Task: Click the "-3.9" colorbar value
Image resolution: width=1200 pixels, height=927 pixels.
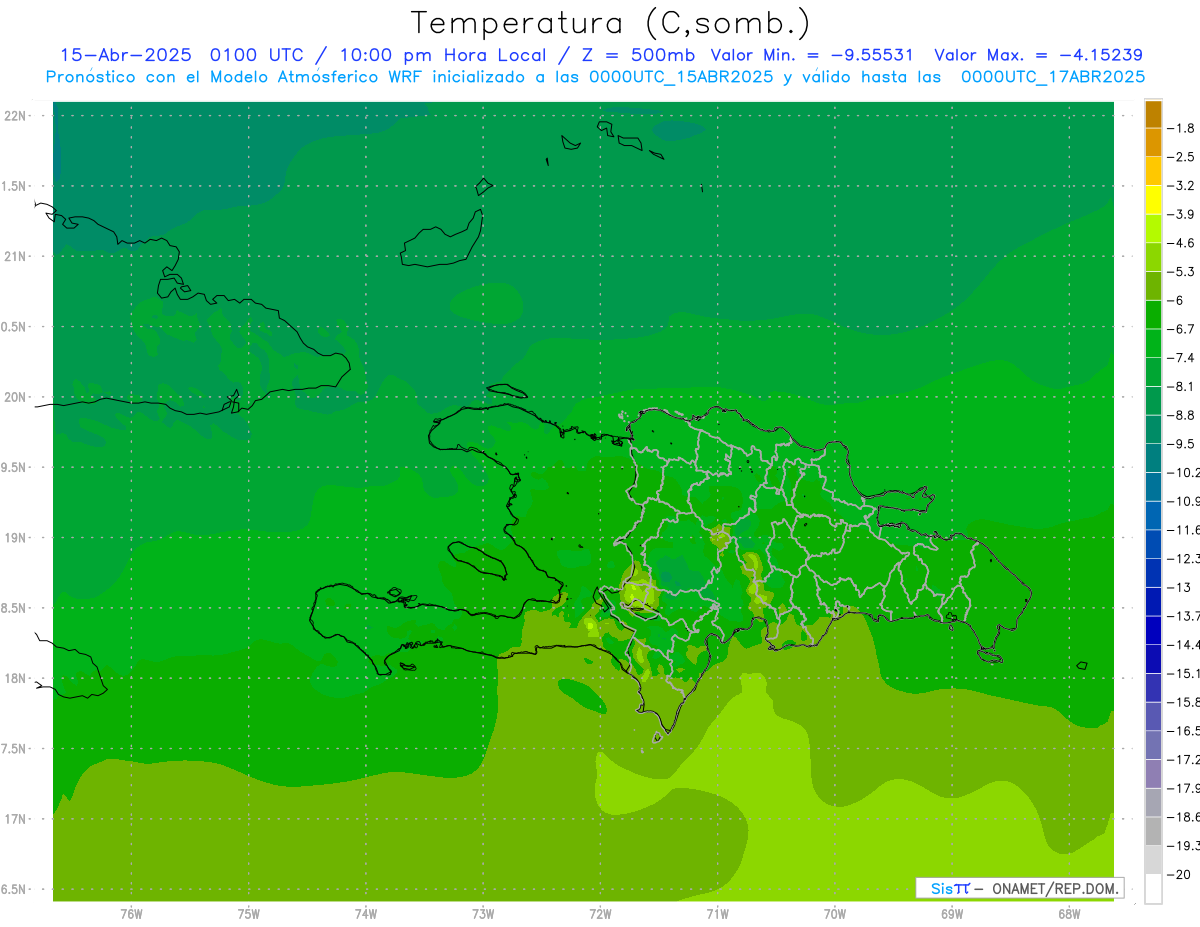Action: pos(1183,214)
